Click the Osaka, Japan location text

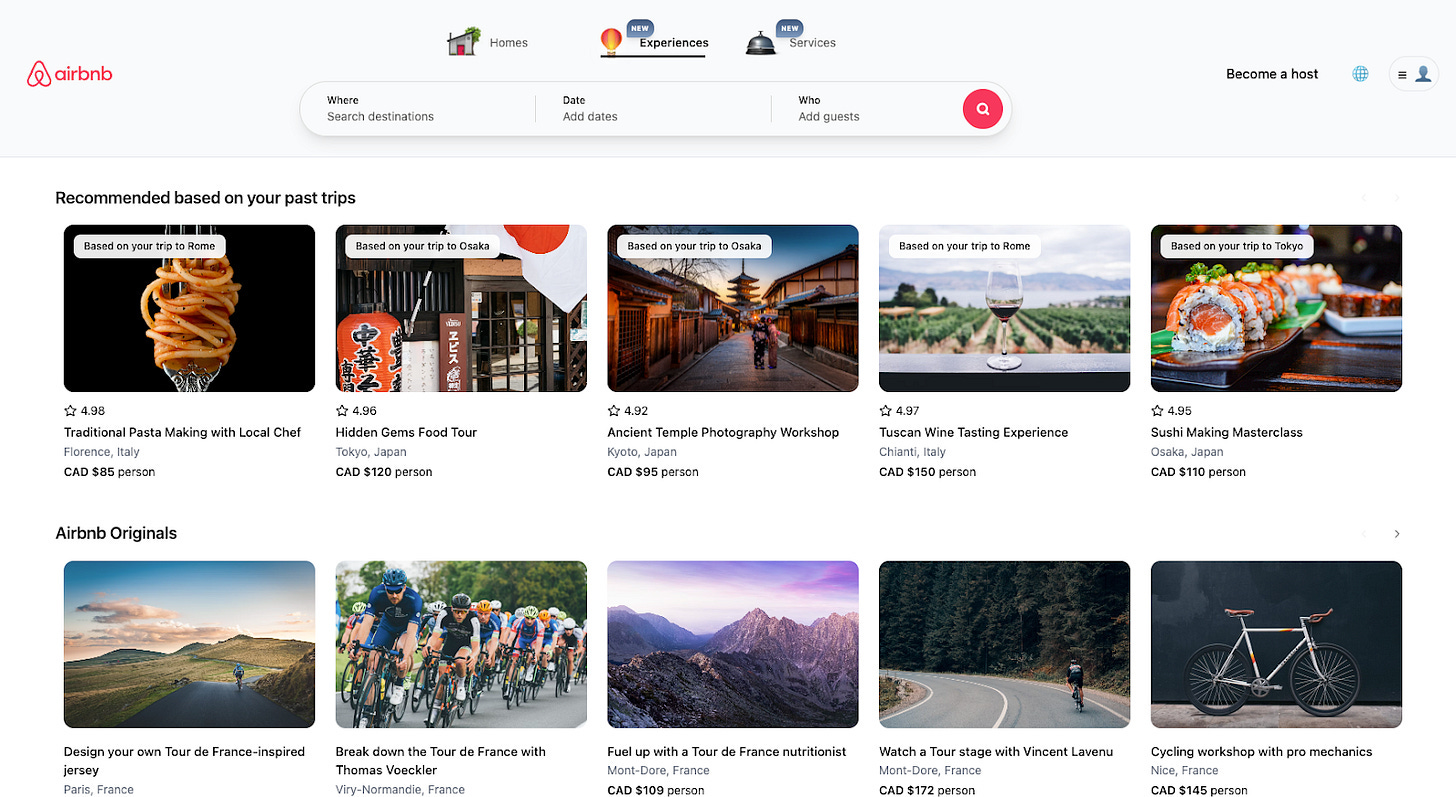pyautogui.click(x=1187, y=452)
